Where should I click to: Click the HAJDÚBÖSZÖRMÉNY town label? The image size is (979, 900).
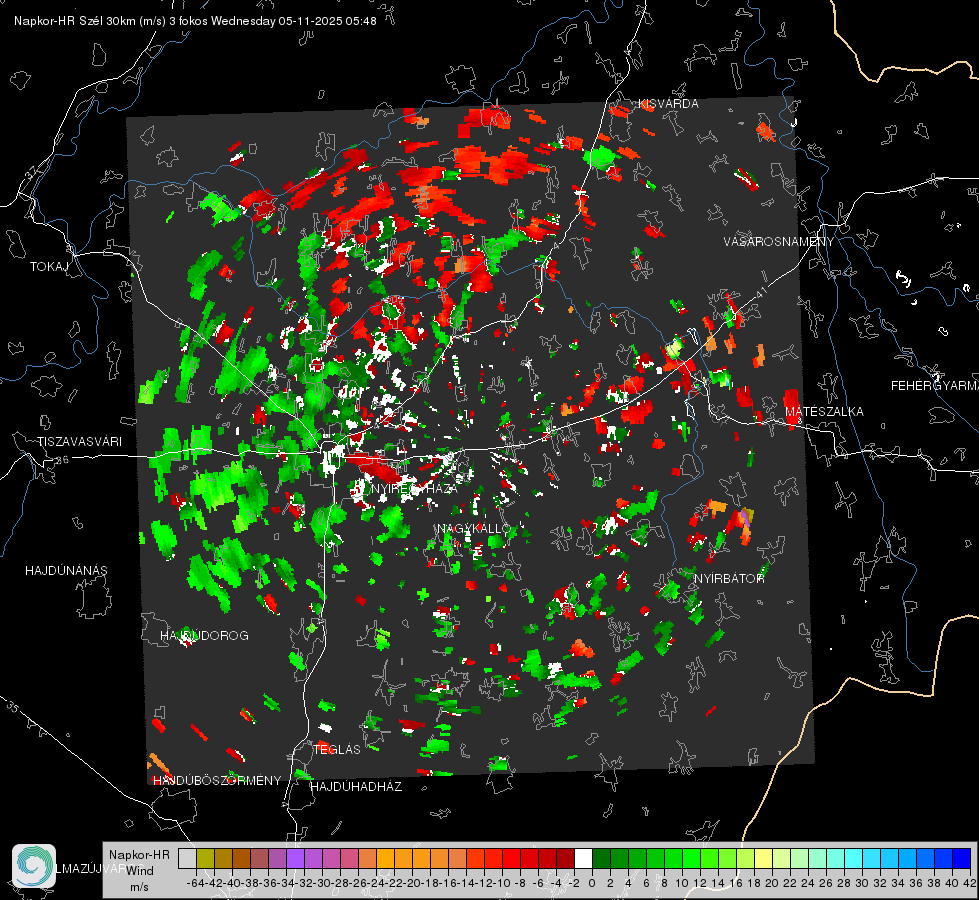click(217, 780)
